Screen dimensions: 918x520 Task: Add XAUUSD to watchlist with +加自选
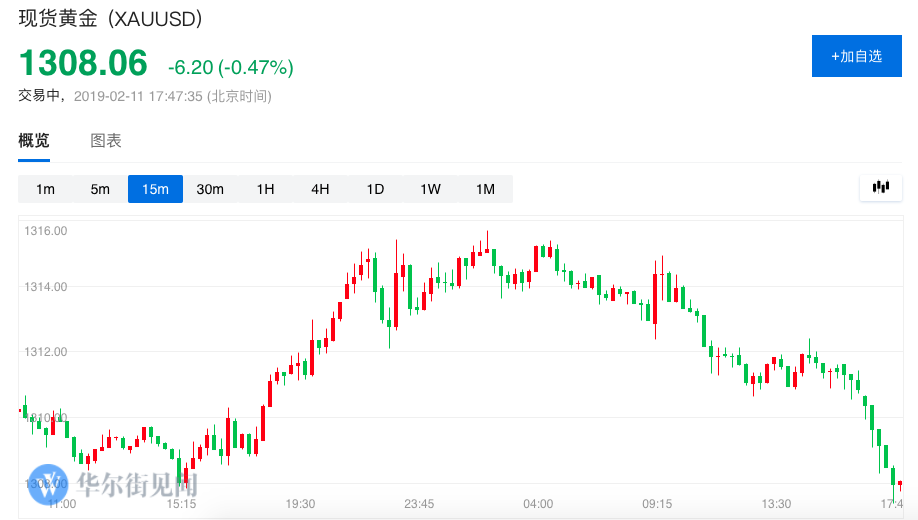point(857,56)
